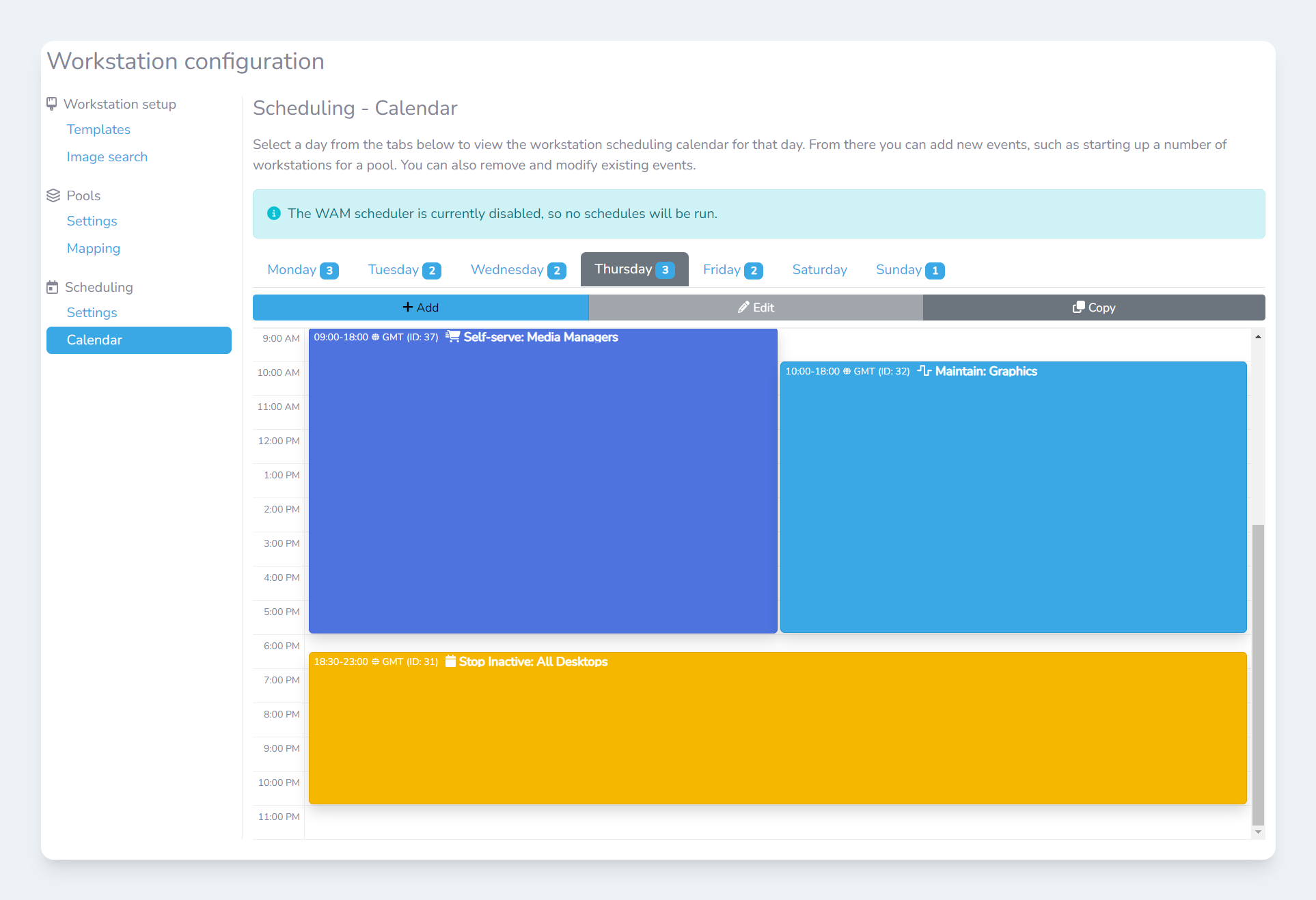Click the Scheduling calendar icon in sidebar
Screen dimensions: 1316x900
coord(53,287)
